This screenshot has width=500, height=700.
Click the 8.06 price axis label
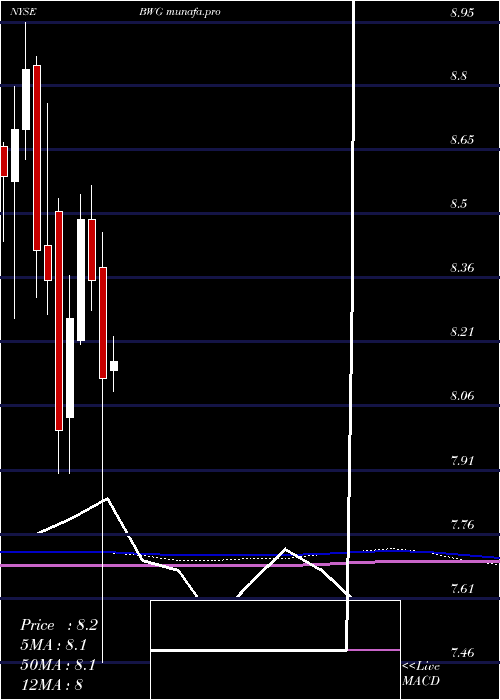point(462,396)
